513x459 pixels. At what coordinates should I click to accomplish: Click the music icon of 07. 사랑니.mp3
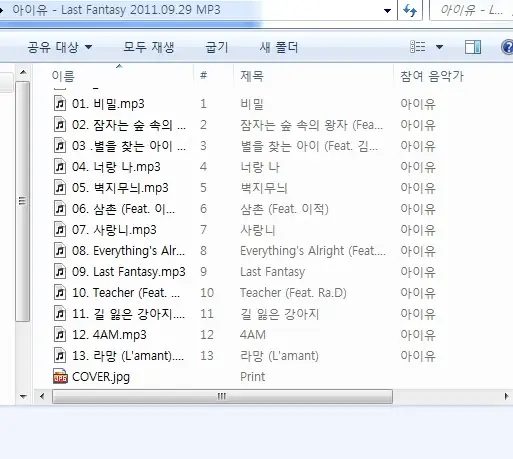click(x=60, y=229)
